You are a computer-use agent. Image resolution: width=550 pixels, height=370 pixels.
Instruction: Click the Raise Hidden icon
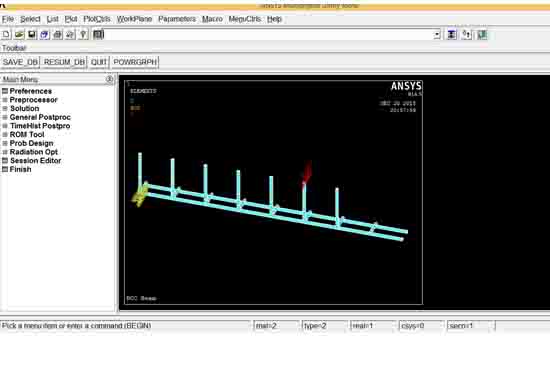coord(451,34)
